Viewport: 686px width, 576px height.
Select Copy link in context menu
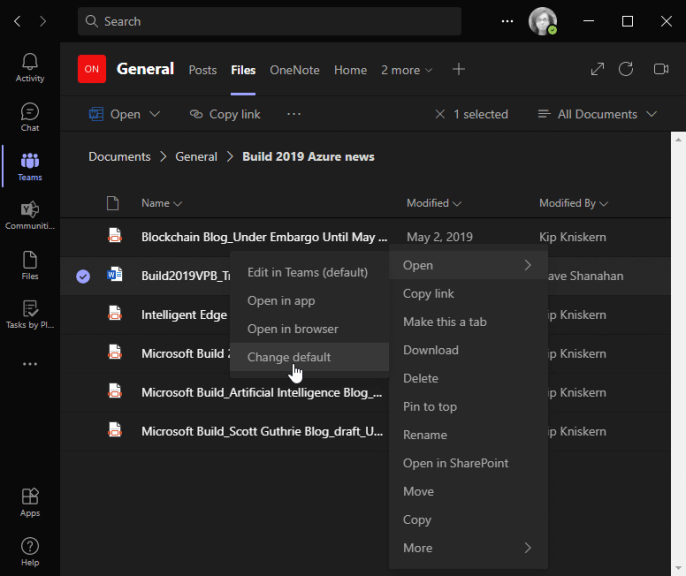coord(468,293)
